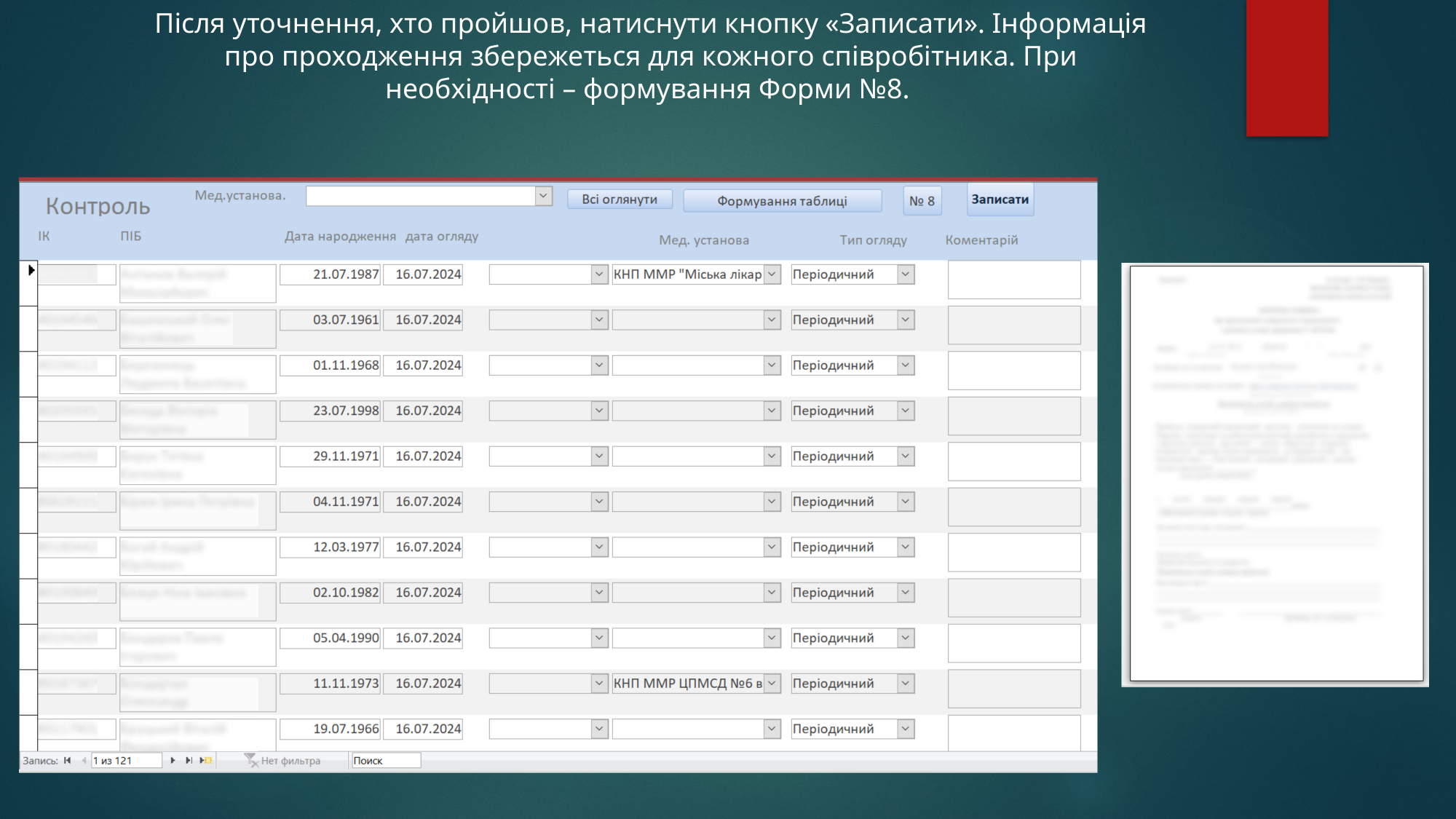
Task: Create new blank record icon
Action: pos(206,761)
